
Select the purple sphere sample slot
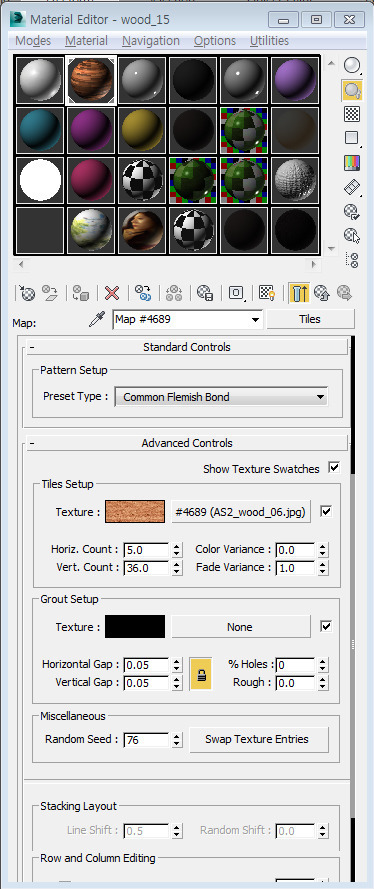coord(295,80)
